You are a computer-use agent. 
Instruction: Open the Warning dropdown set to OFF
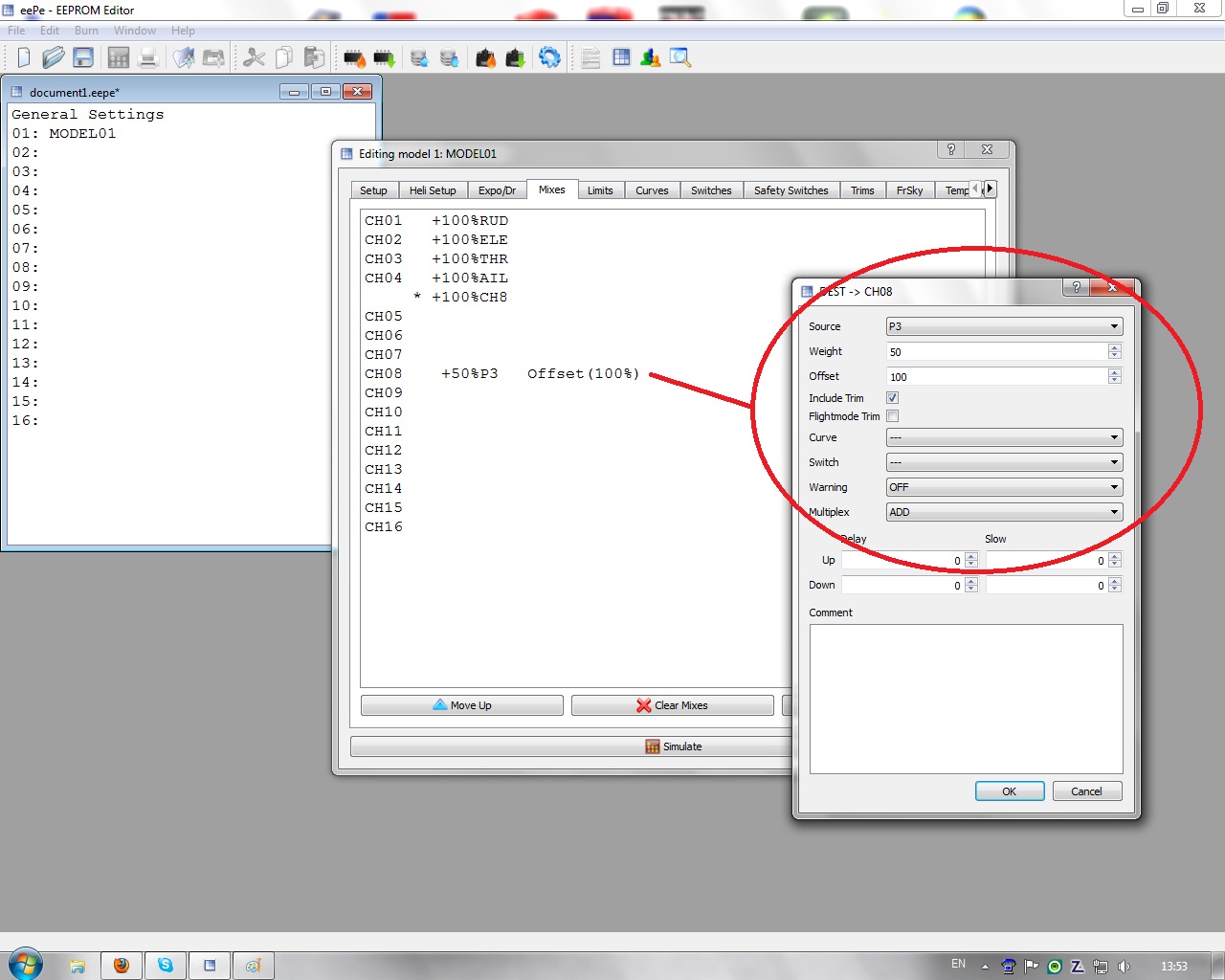pos(1004,487)
